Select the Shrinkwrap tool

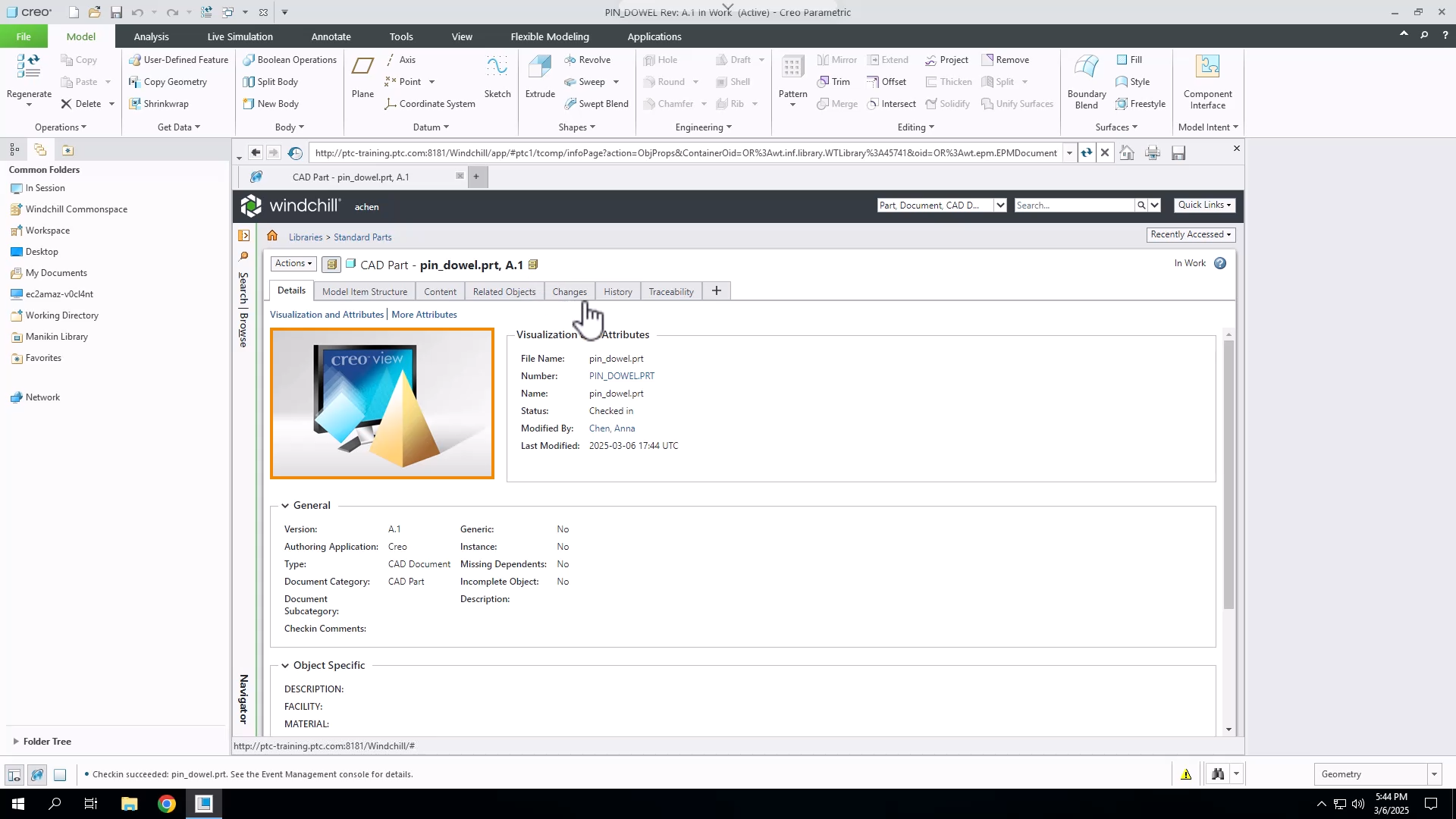[159, 104]
